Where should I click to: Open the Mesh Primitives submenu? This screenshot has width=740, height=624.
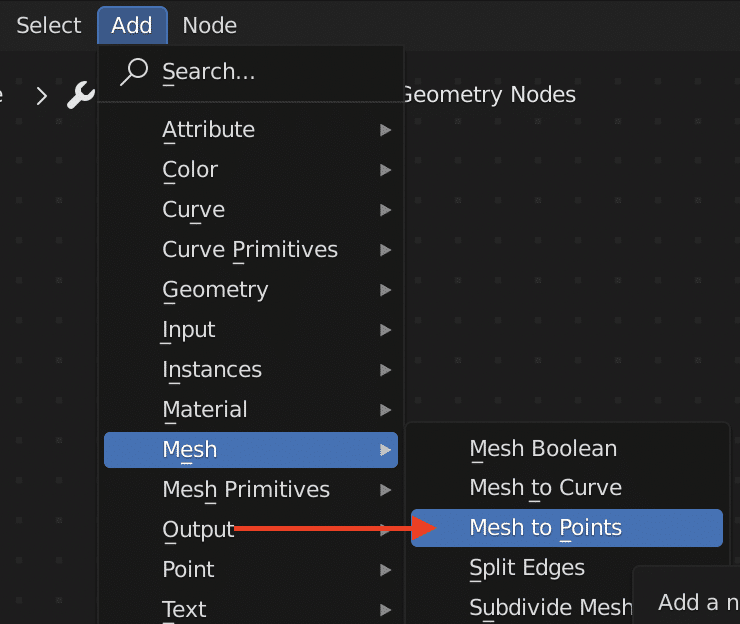(251, 489)
